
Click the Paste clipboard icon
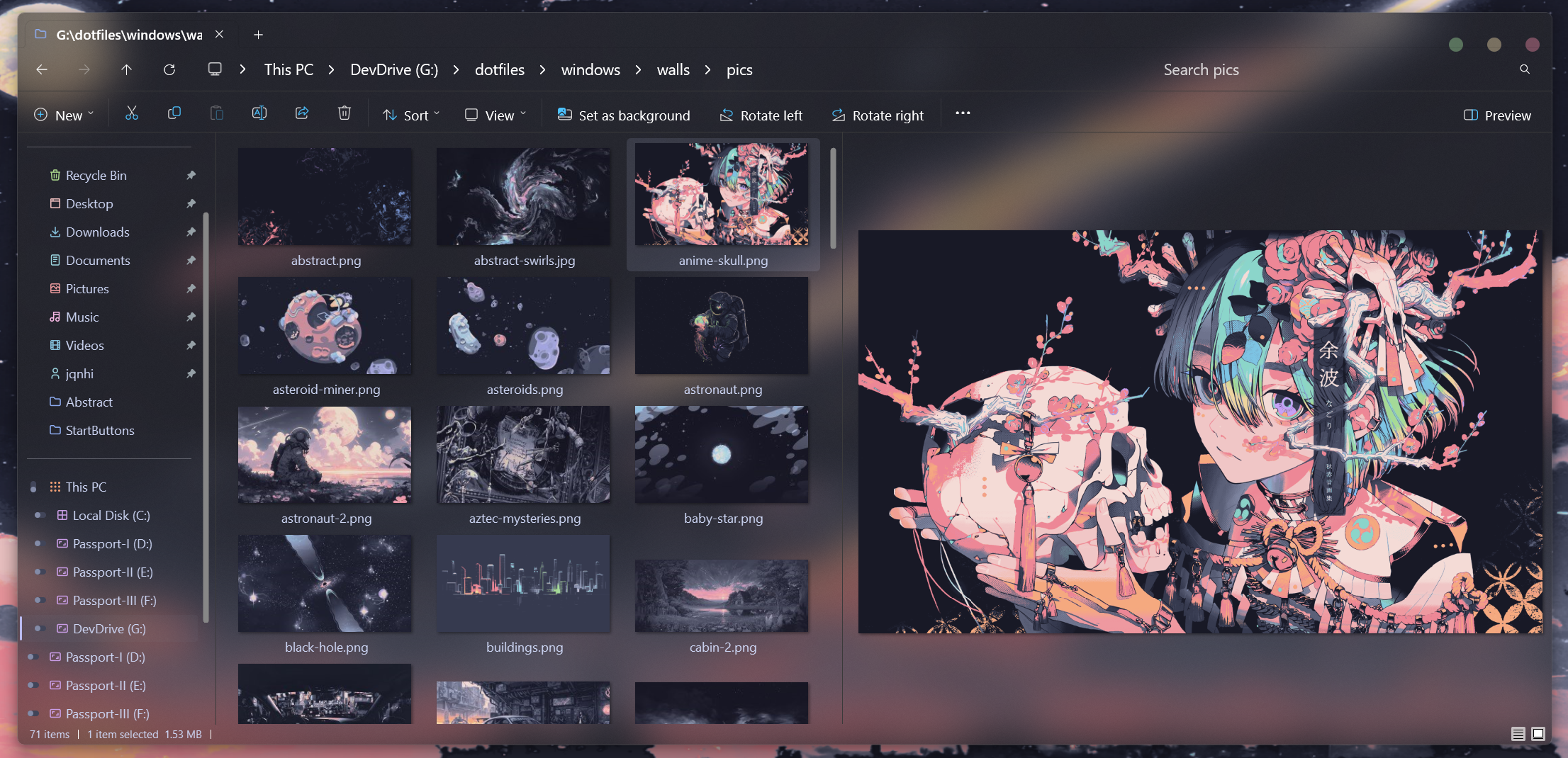[x=217, y=114]
